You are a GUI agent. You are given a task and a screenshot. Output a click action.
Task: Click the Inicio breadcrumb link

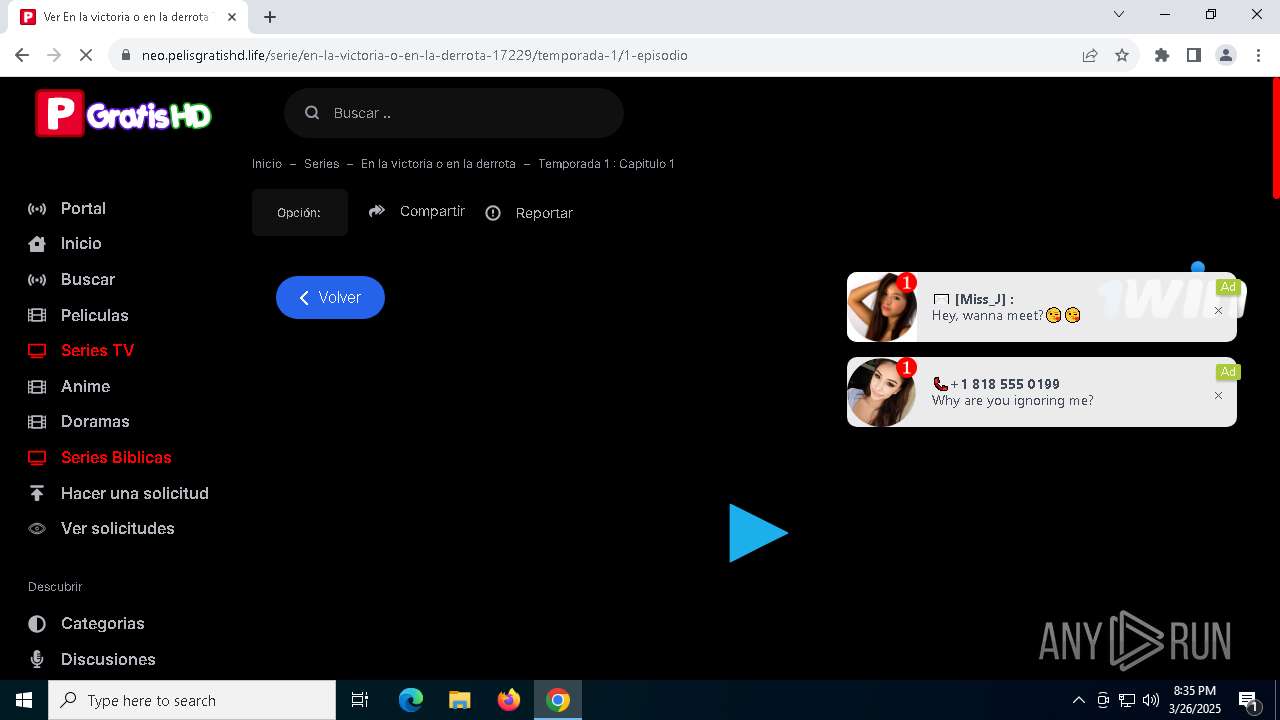click(267, 164)
